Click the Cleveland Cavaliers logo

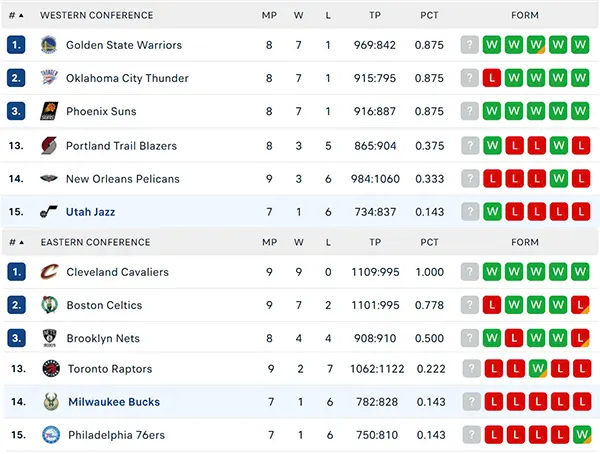49,272
